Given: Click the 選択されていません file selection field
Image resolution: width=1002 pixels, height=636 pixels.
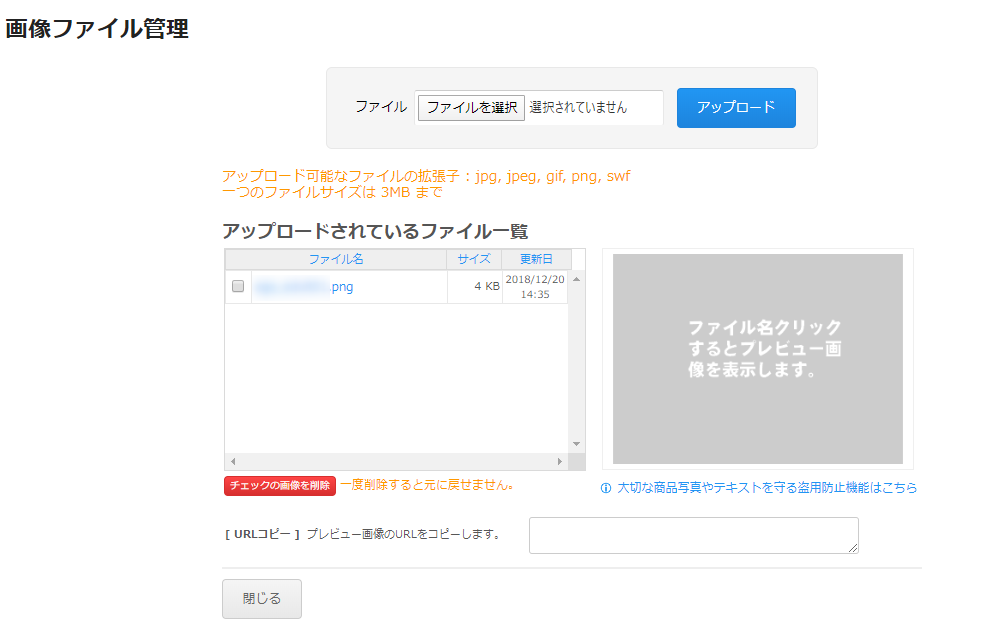Looking at the screenshot, I should click(595, 107).
